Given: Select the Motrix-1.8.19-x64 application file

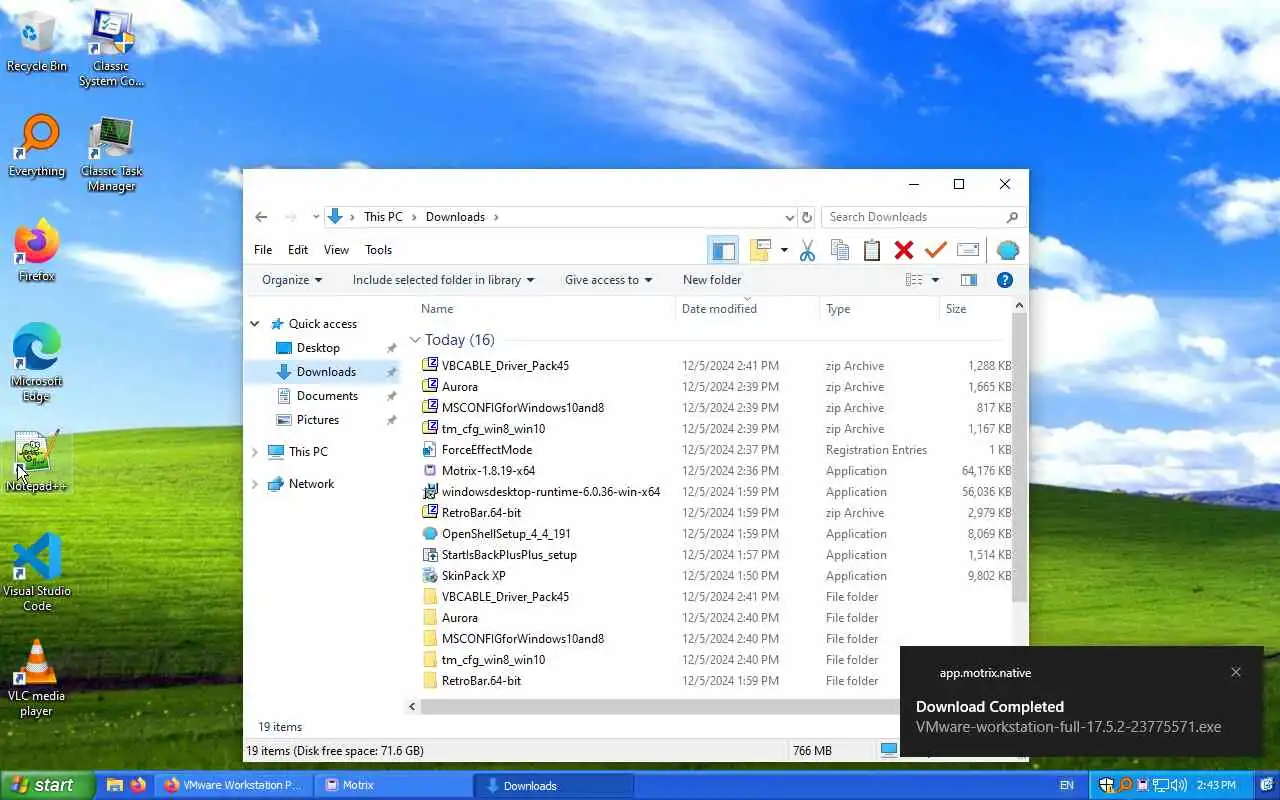Looking at the screenshot, I should [x=488, y=471].
